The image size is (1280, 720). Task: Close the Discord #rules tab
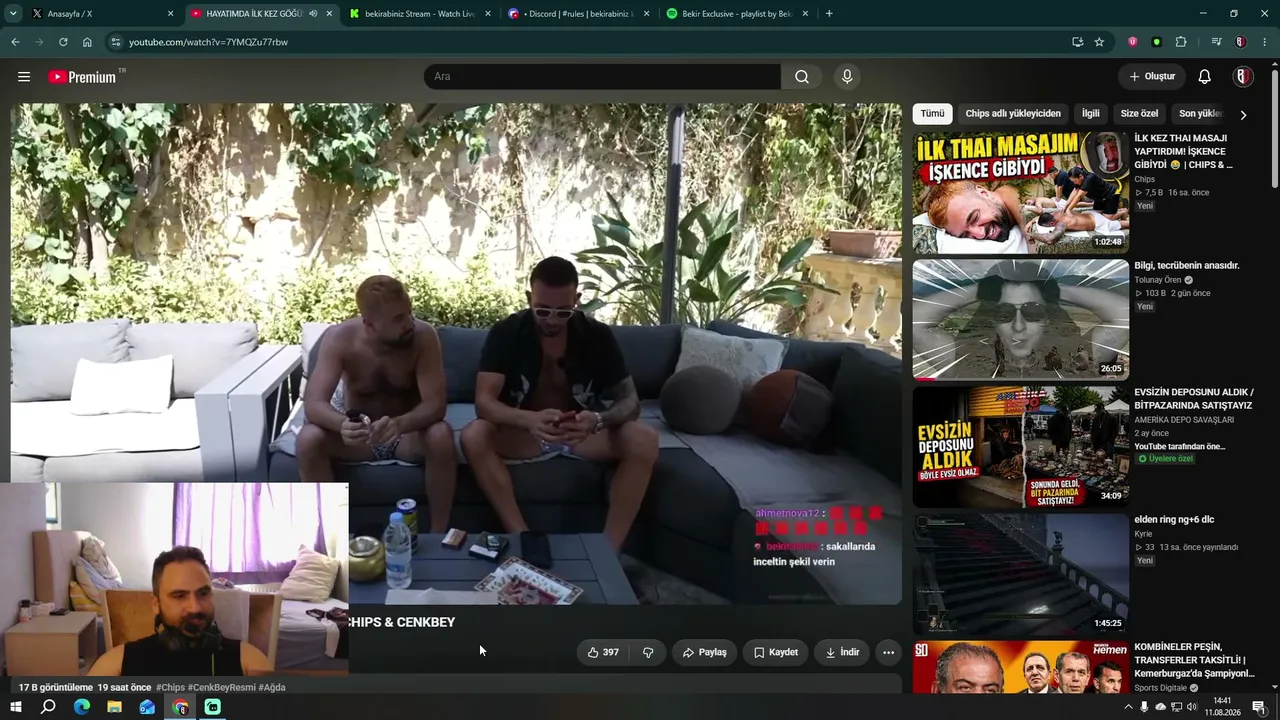[x=646, y=14]
